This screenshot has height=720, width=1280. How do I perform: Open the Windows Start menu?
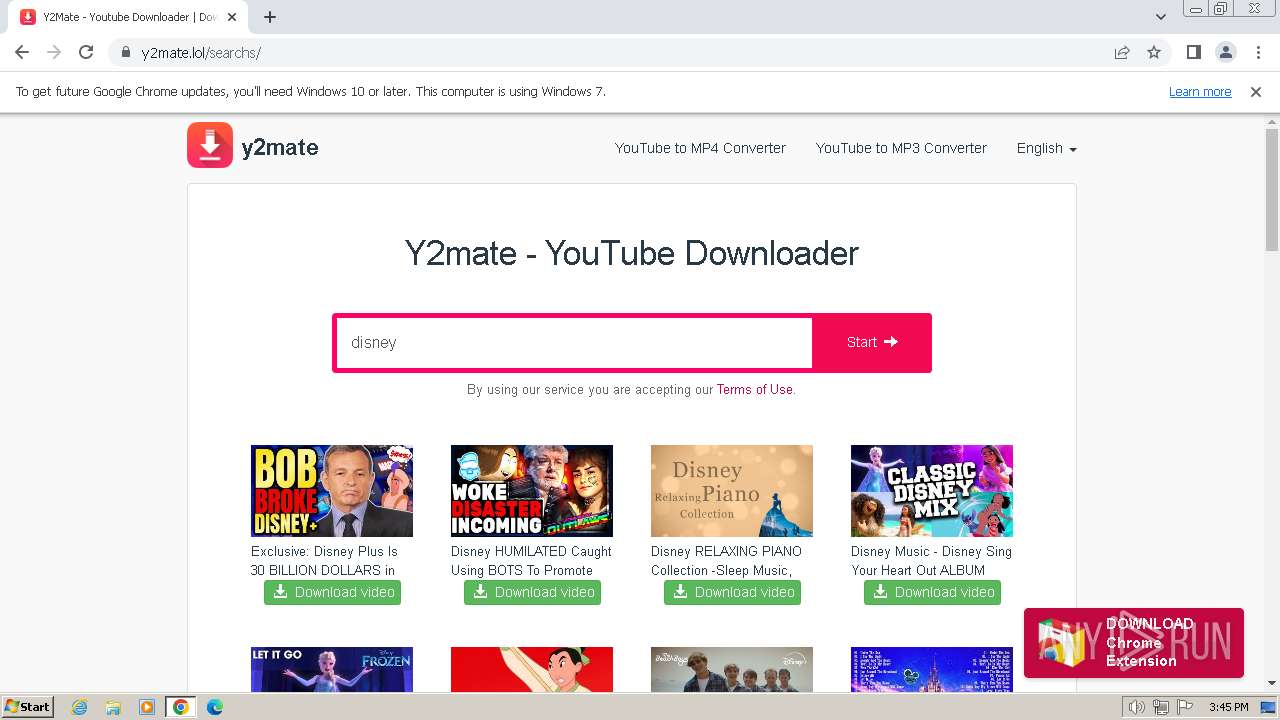[28, 707]
